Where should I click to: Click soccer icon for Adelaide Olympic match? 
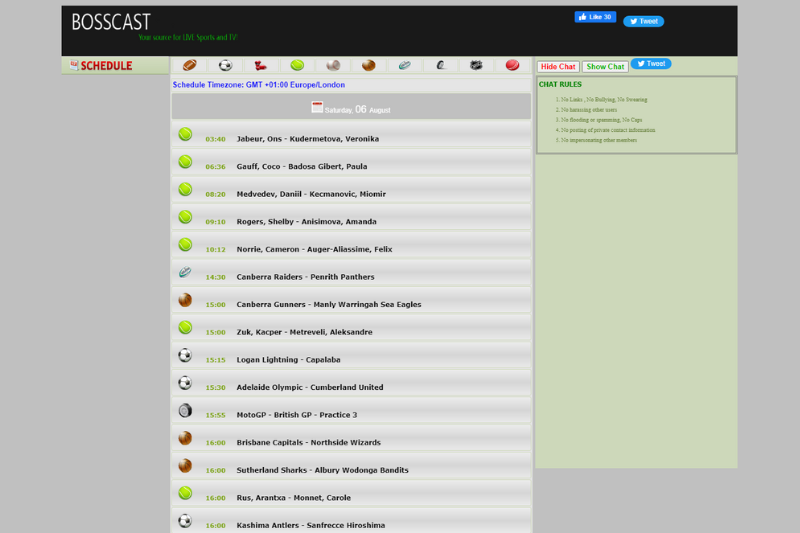pyautogui.click(x=185, y=383)
